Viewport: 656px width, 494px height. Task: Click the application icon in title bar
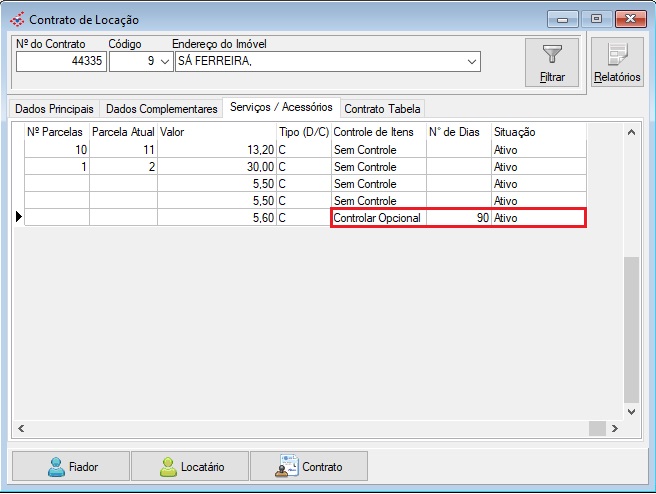(16, 19)
